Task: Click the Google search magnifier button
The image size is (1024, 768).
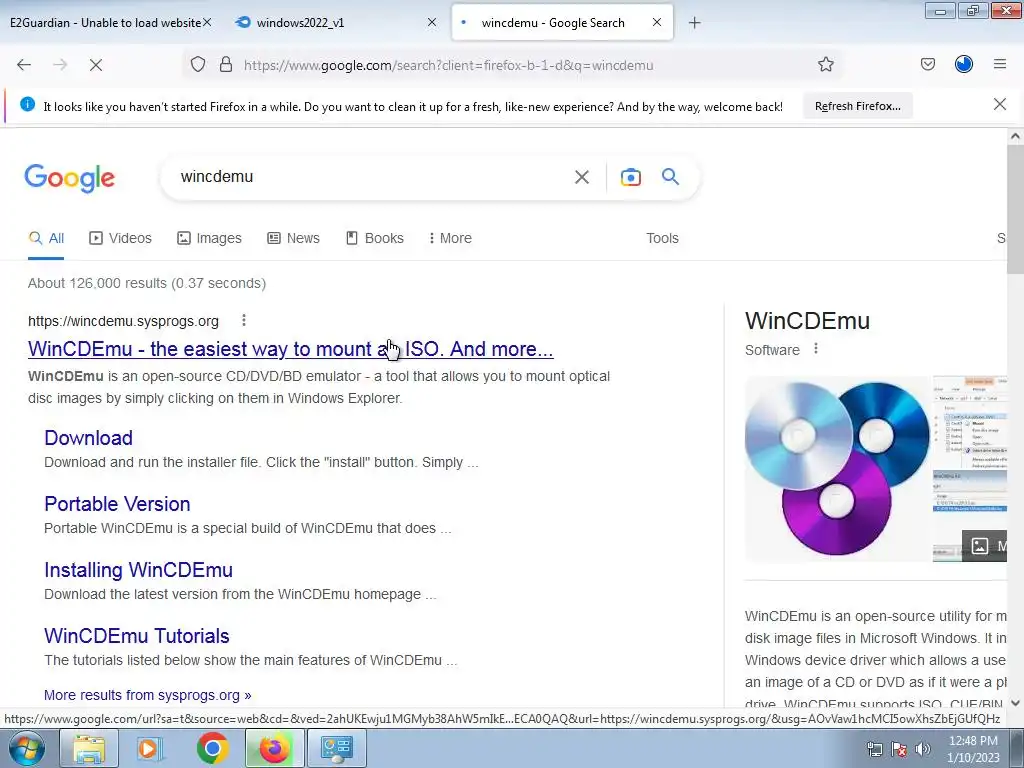Action: [670, 176]
